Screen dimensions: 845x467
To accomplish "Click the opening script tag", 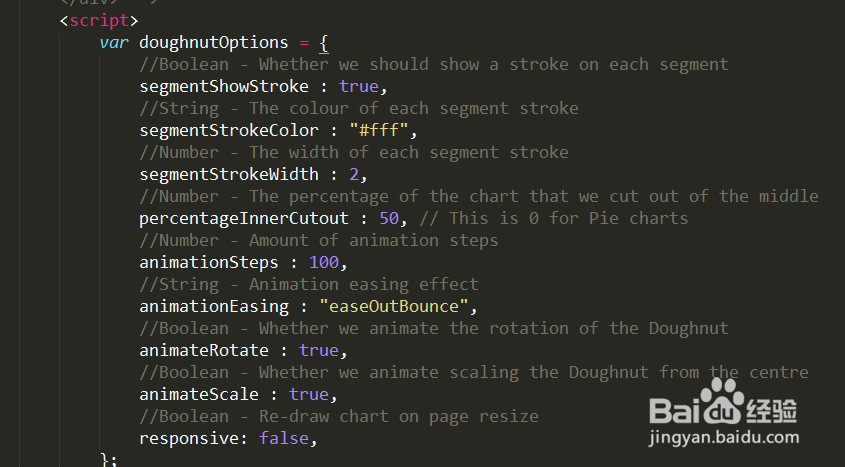I will pos(99,20).
